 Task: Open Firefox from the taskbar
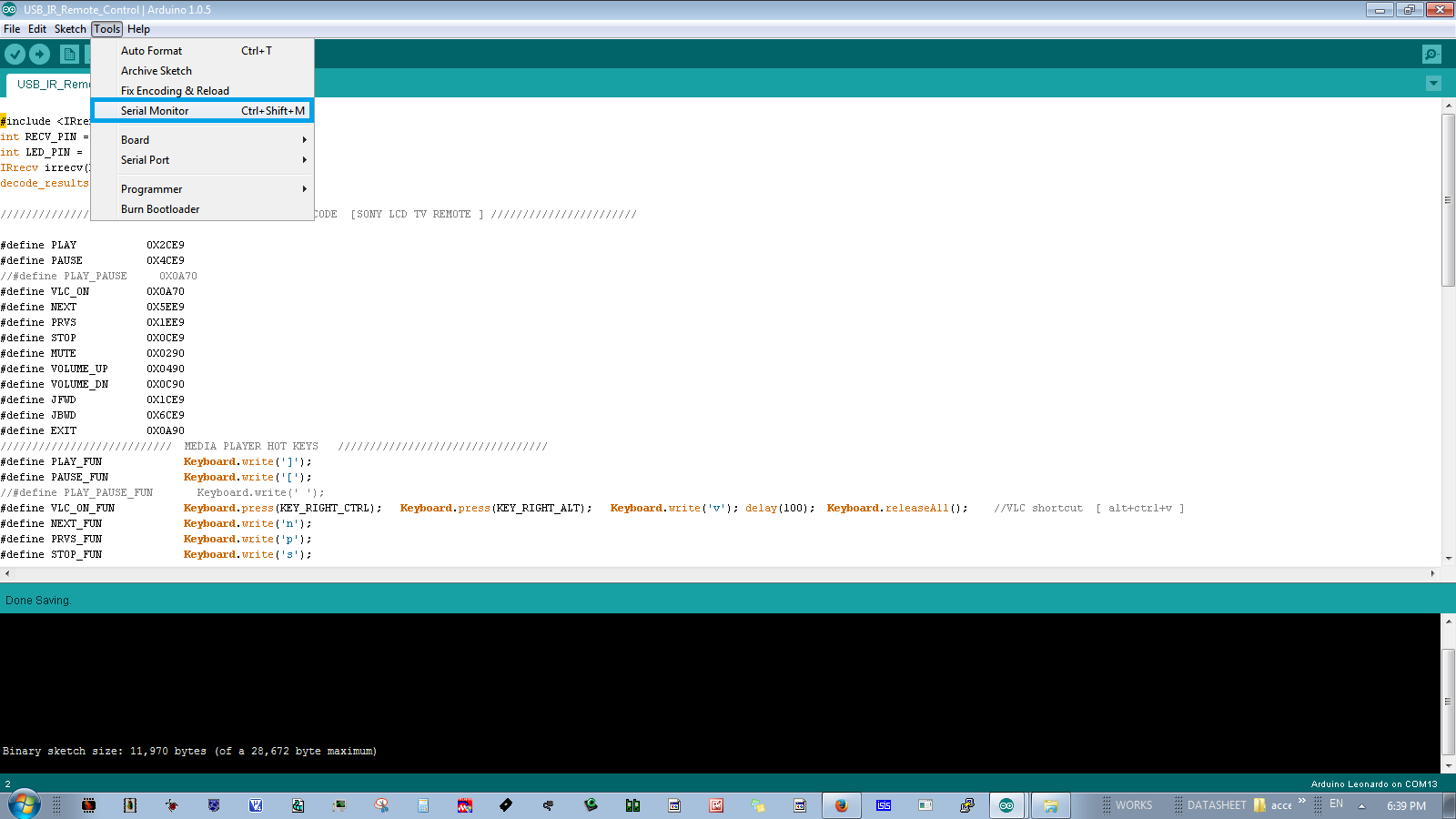coord(841,805)
